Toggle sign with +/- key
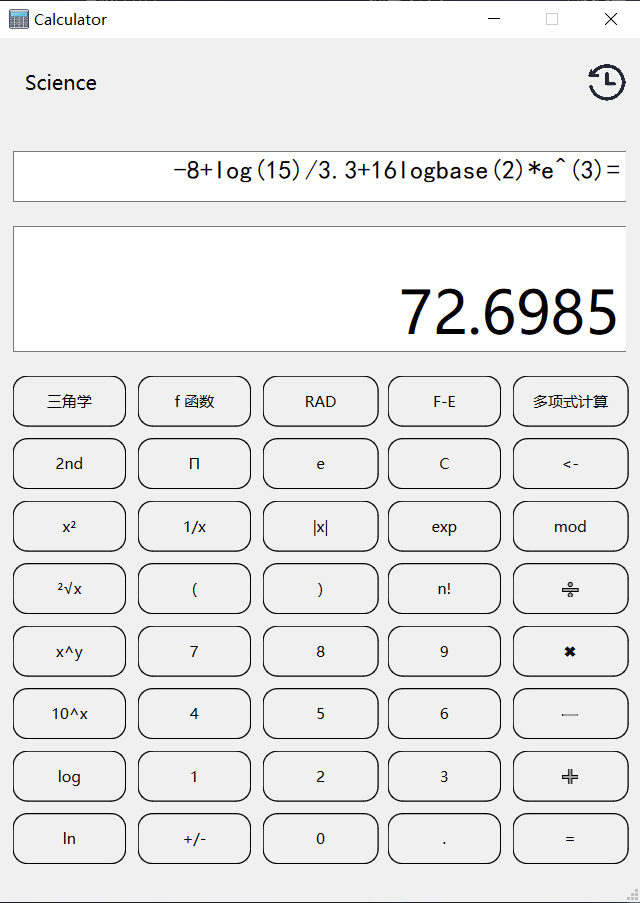This screenshot has width=640, height=903. pos(194,838)
